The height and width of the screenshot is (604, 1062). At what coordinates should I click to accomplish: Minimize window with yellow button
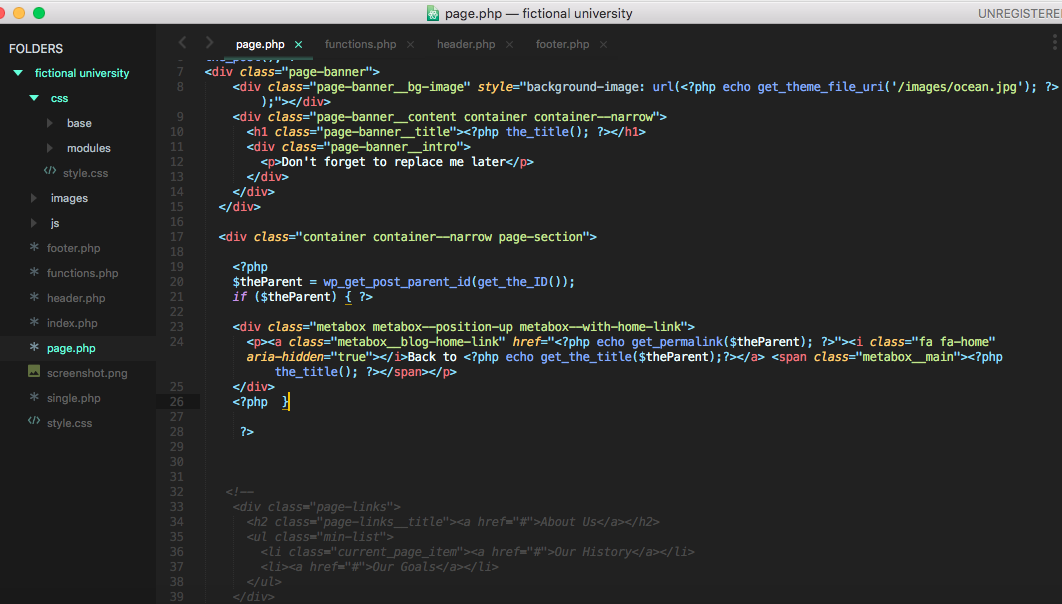tap(19, 13)
